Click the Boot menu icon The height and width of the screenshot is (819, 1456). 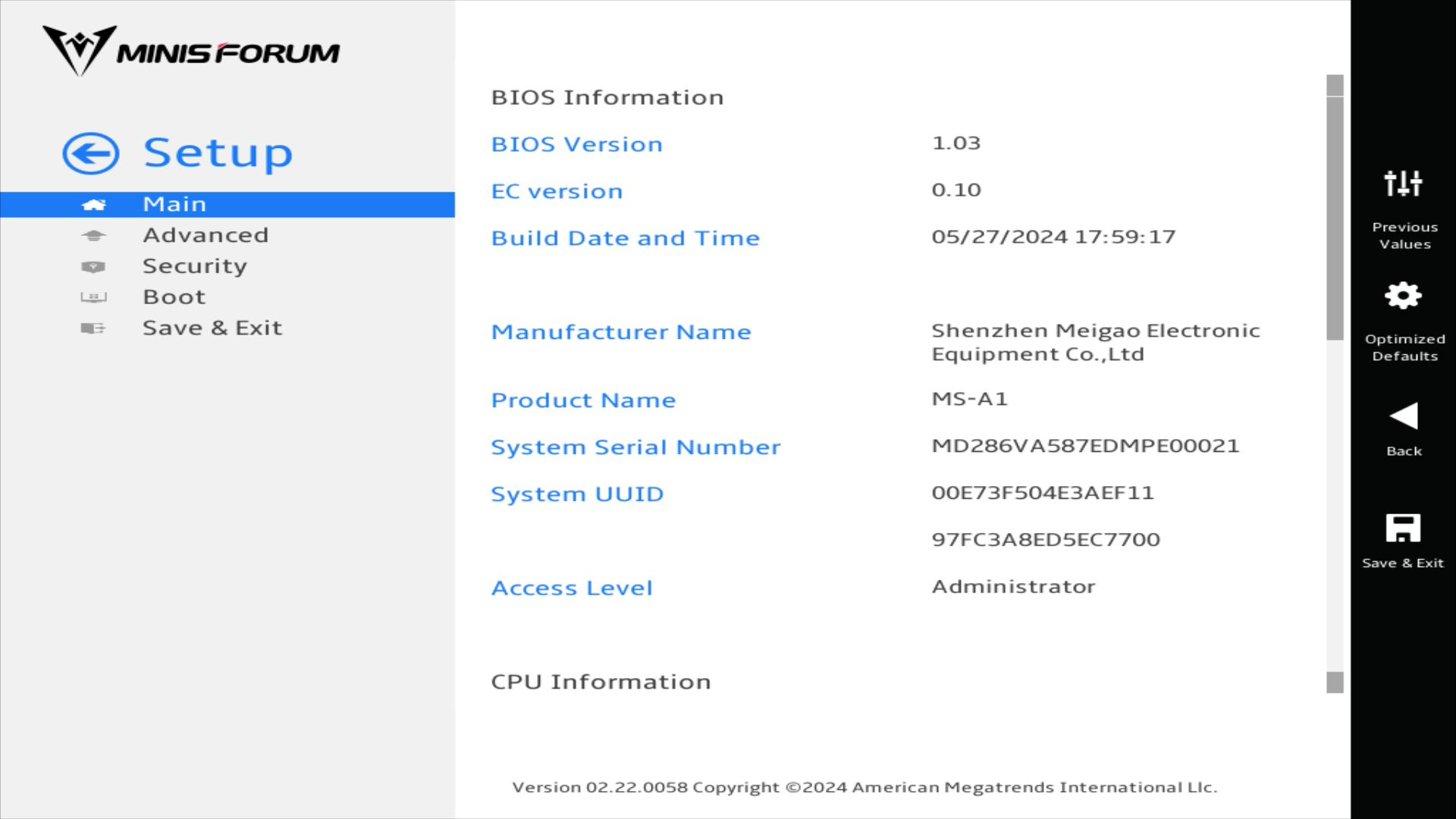pos(93,297)
